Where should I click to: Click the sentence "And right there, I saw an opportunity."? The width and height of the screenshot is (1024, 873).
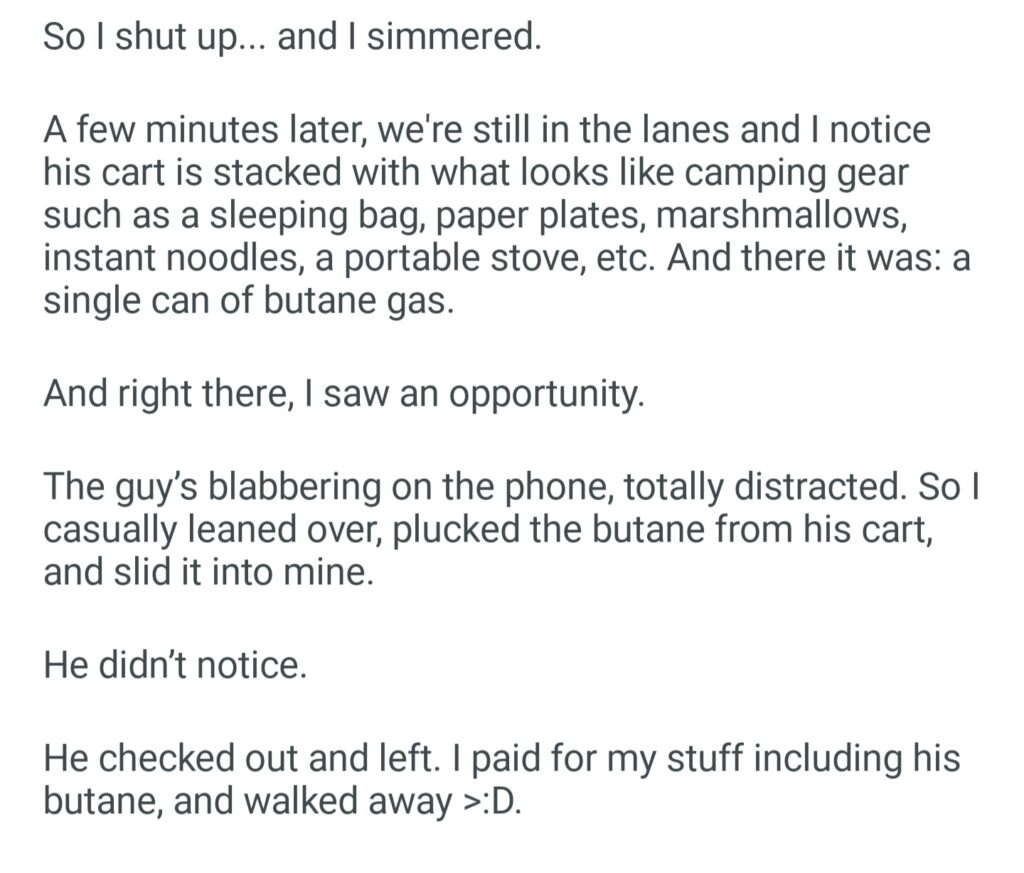tap(341, 394)
